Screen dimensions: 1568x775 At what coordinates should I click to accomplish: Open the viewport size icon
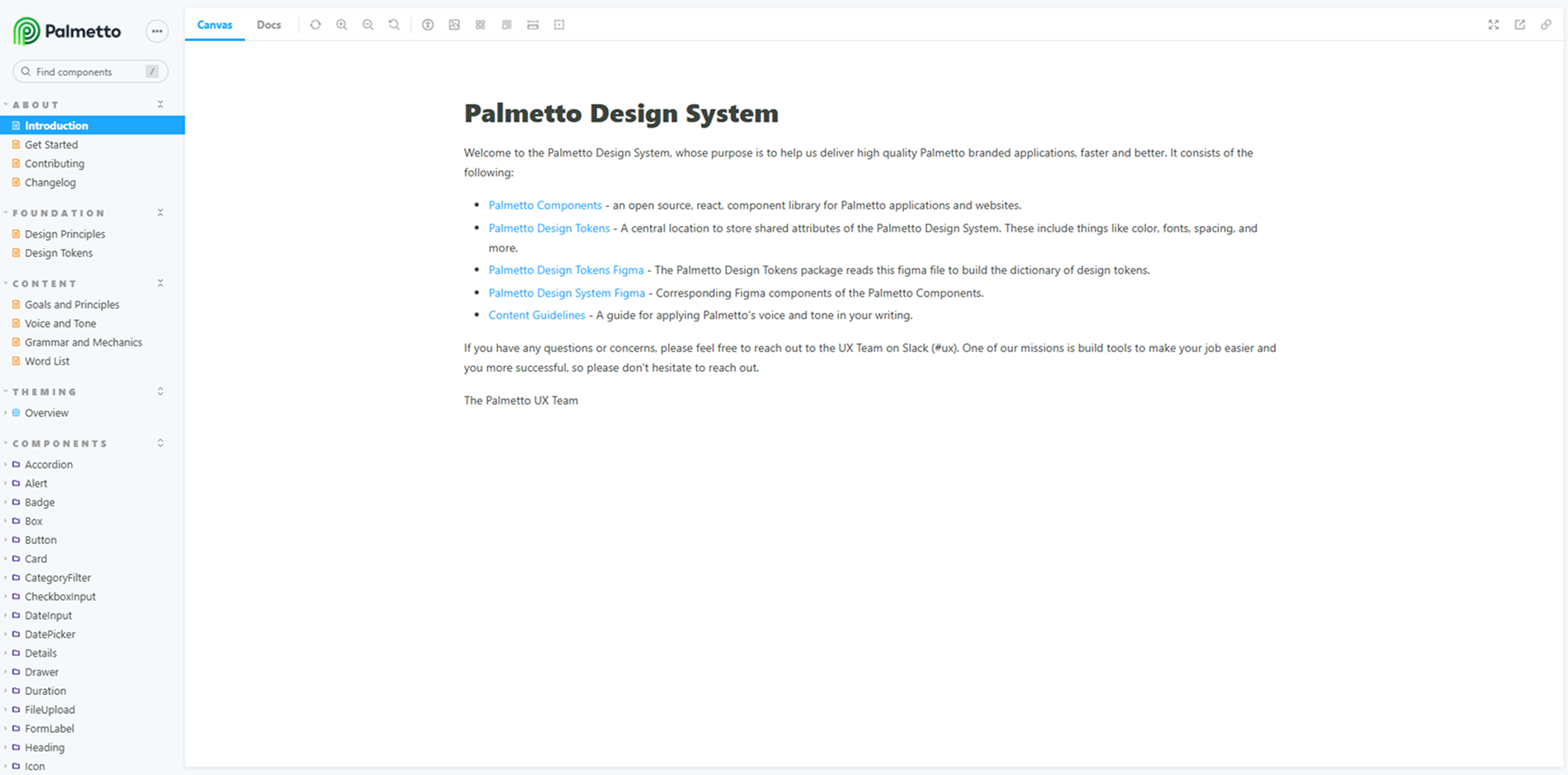click(x=506, y=25)
